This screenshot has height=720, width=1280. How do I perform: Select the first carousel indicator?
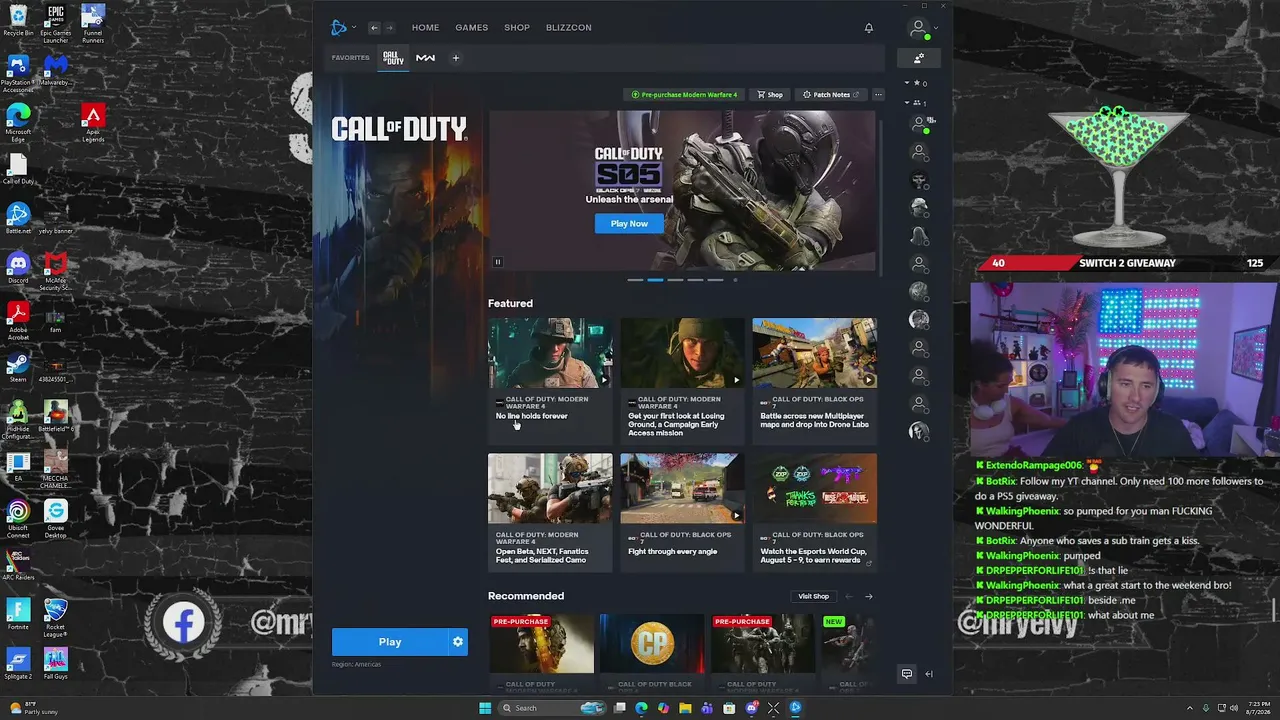635,280
